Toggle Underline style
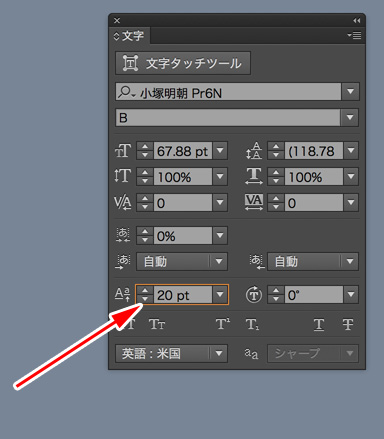Image resolution: width=384 pixels, height=439 pixels. pyautogui.click(x=319, y=324)
